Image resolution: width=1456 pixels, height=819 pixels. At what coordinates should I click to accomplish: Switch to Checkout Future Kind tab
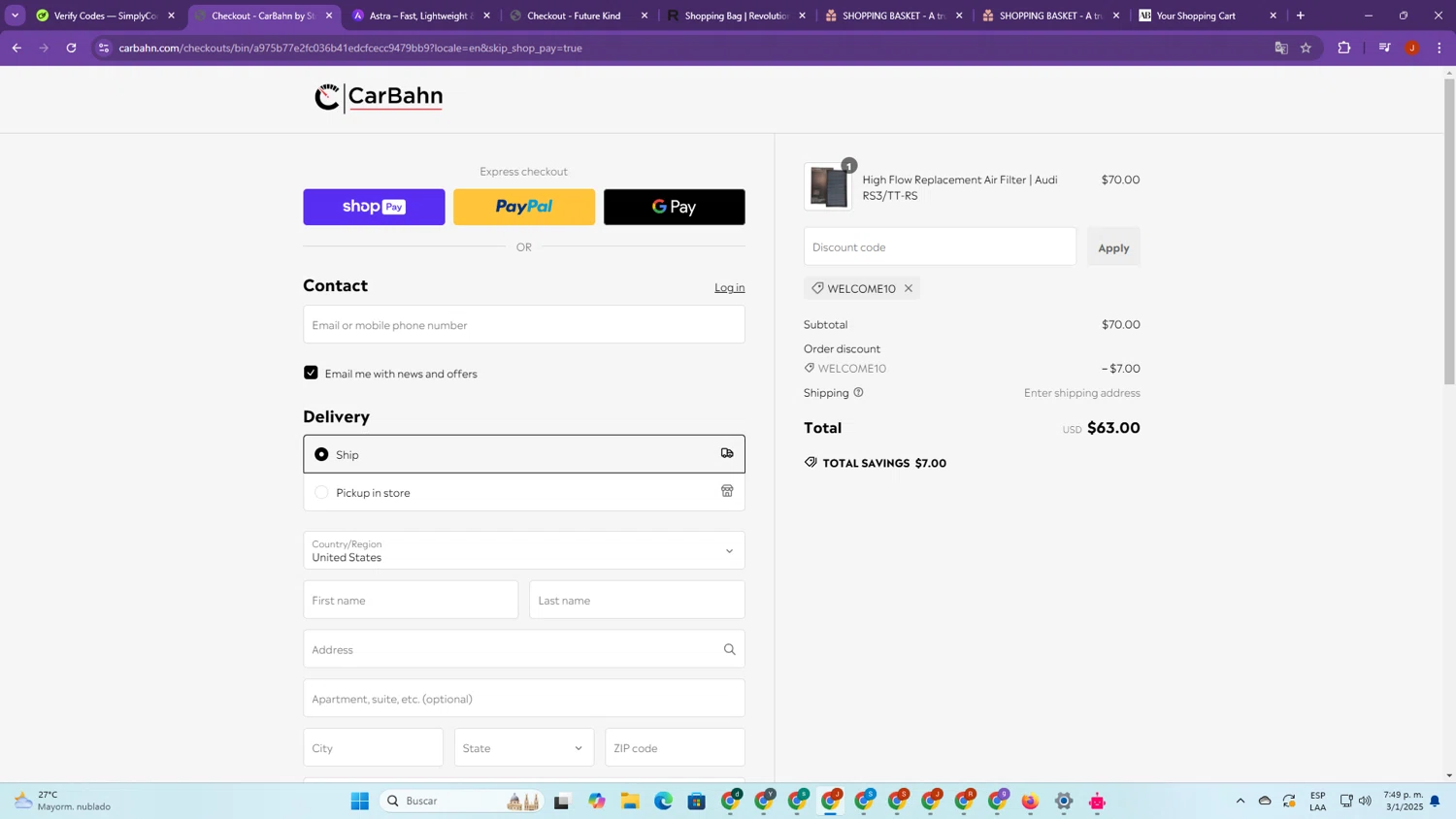coord(579,16)
